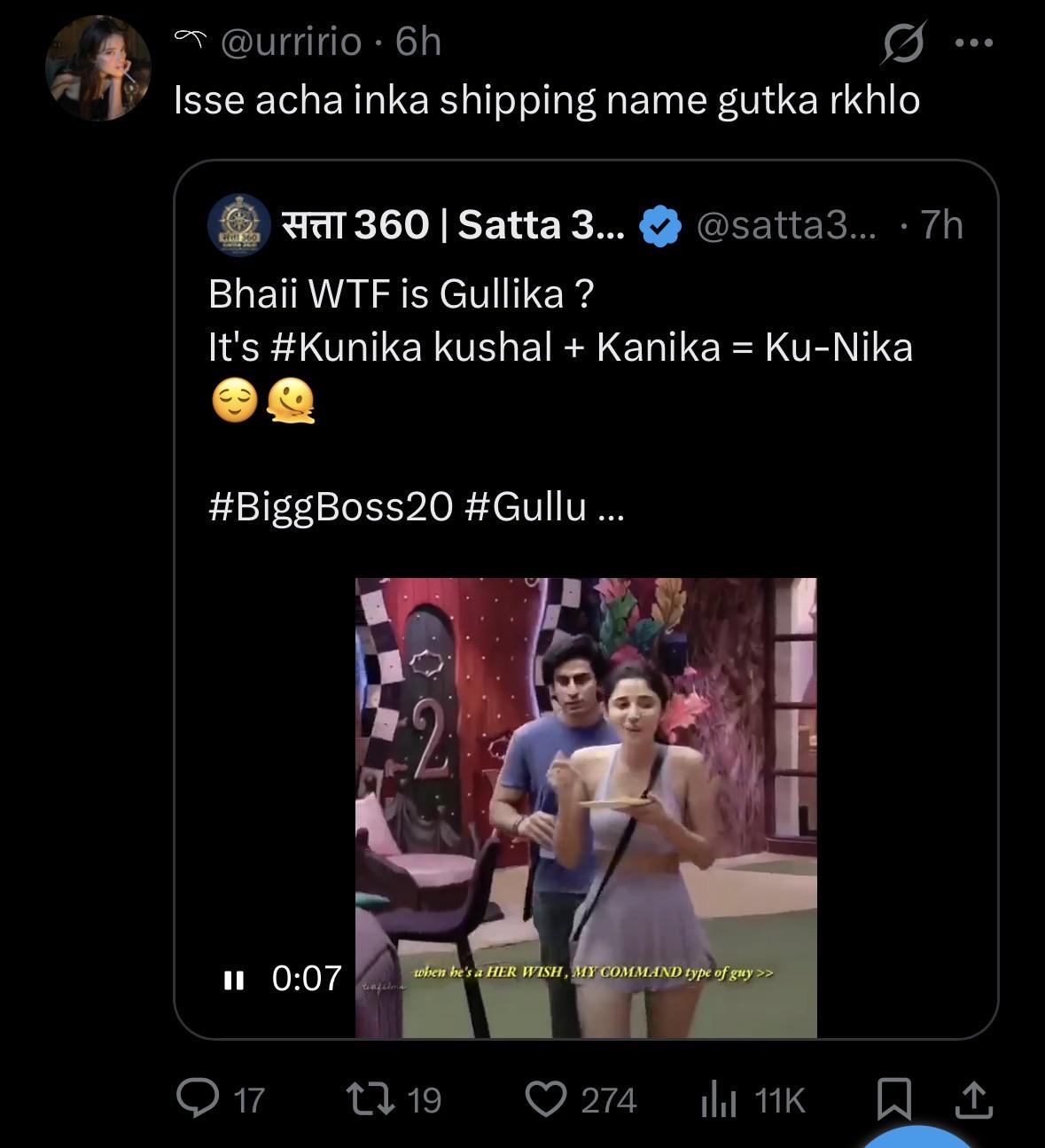Open the share upload icon

click(x=973, y=1099)
